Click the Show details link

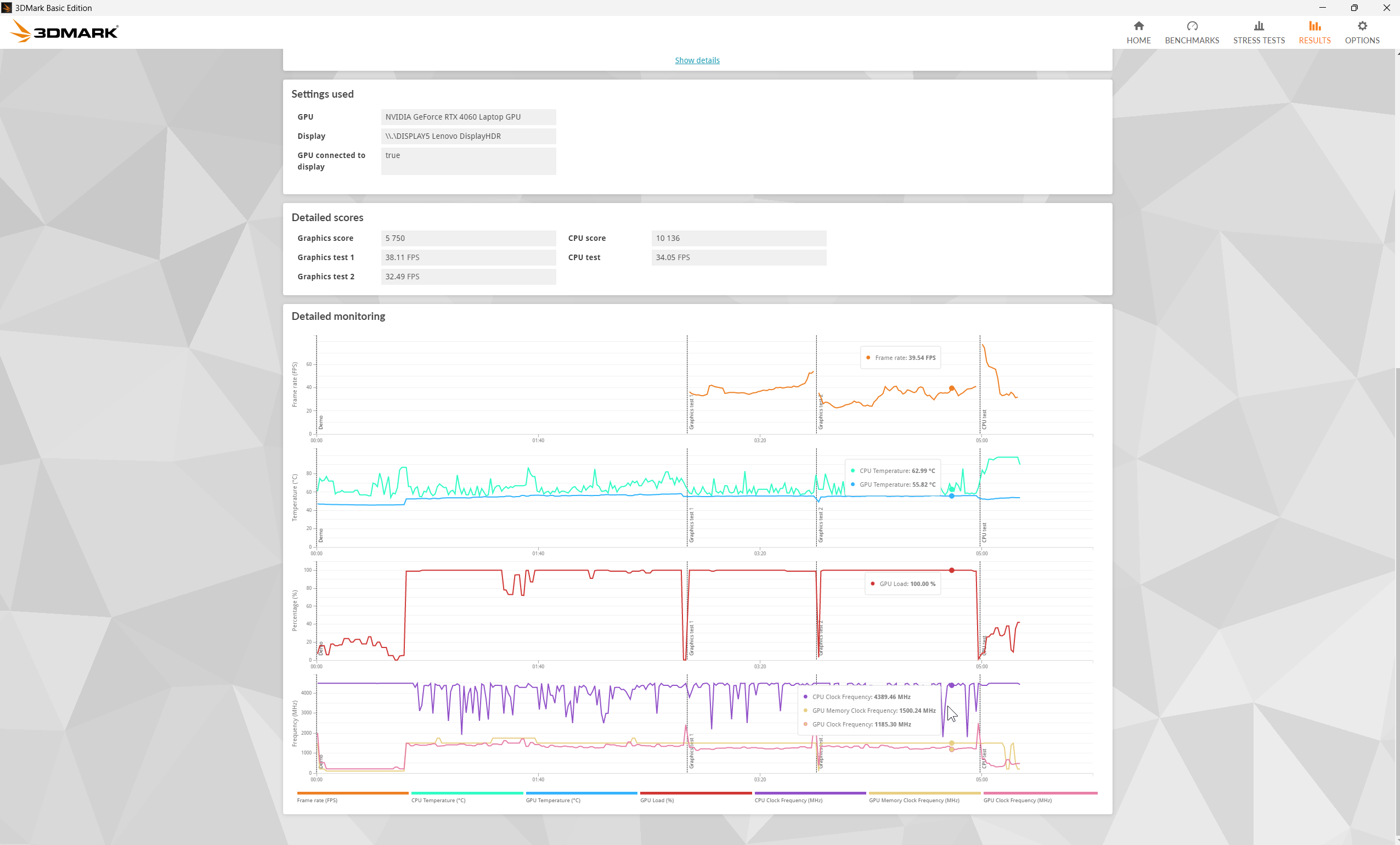tap(697, 60)
